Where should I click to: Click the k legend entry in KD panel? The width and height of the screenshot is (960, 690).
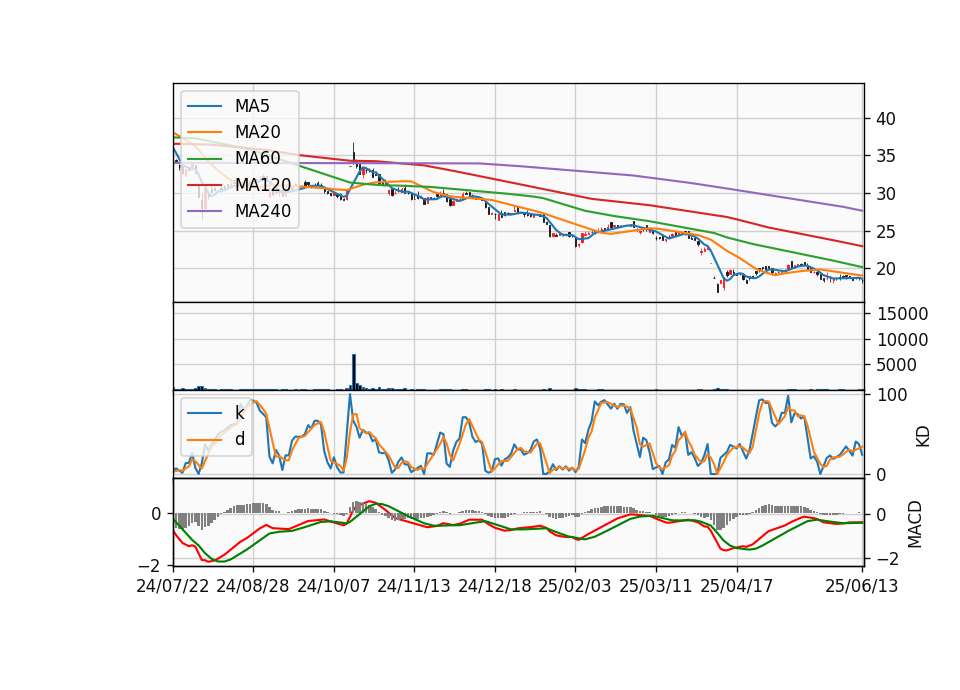[239, 413]
